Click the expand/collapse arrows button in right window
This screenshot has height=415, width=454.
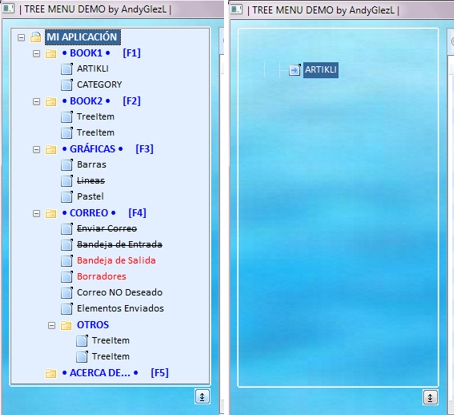tap(430, 397)
